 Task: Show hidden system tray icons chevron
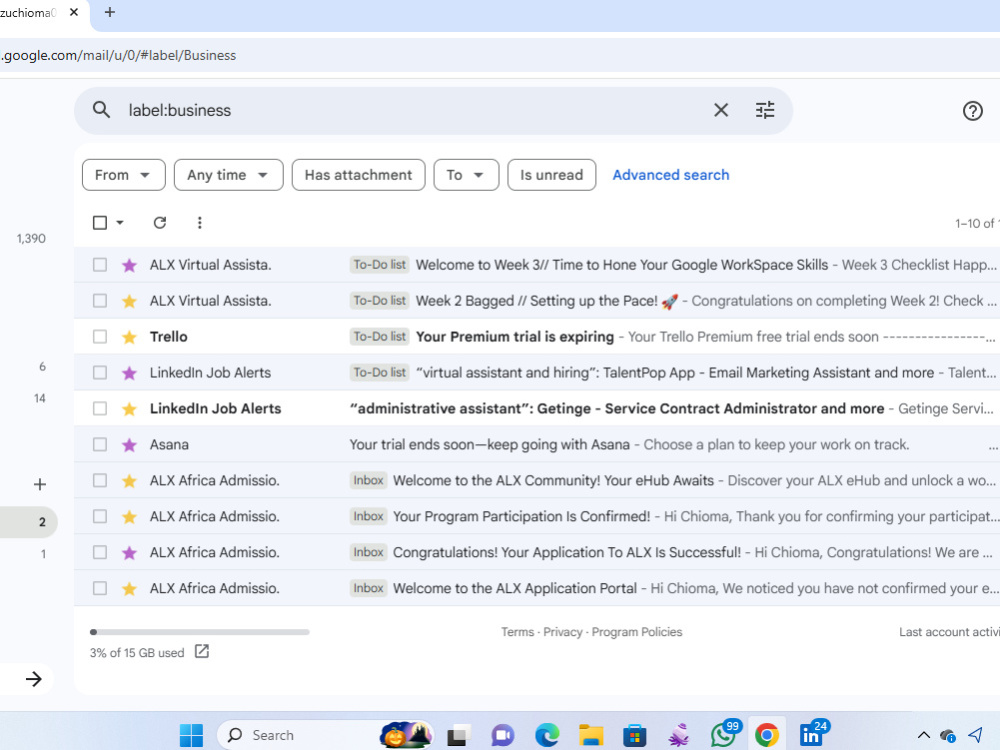(923, 735)
